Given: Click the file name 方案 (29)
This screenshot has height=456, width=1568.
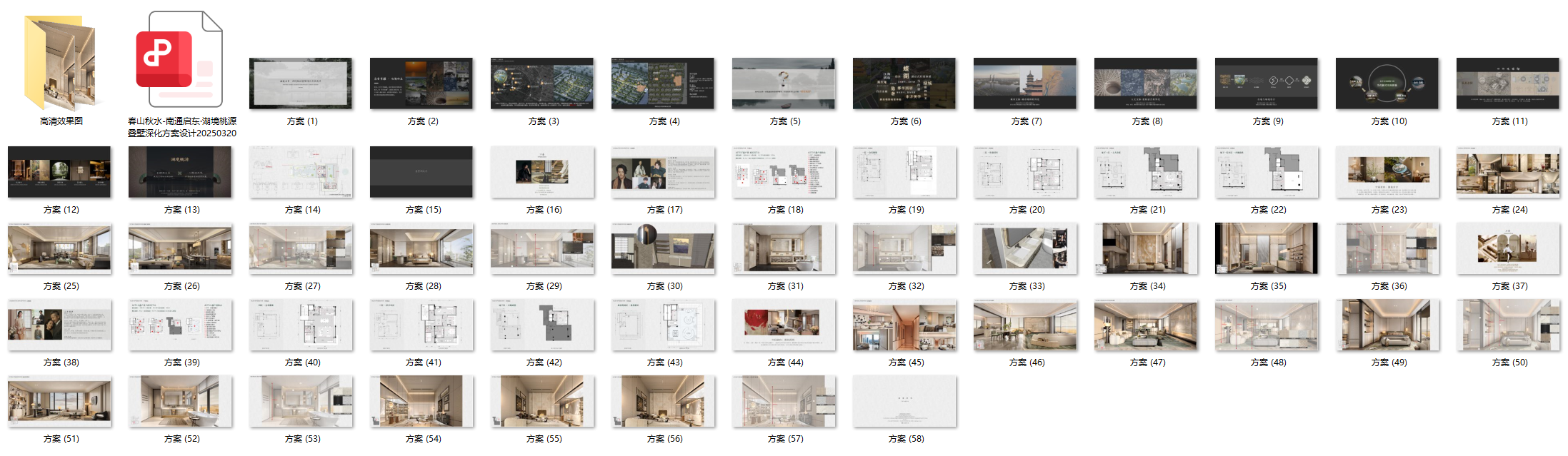Looking at the screenshot, I should pos(544,286).
